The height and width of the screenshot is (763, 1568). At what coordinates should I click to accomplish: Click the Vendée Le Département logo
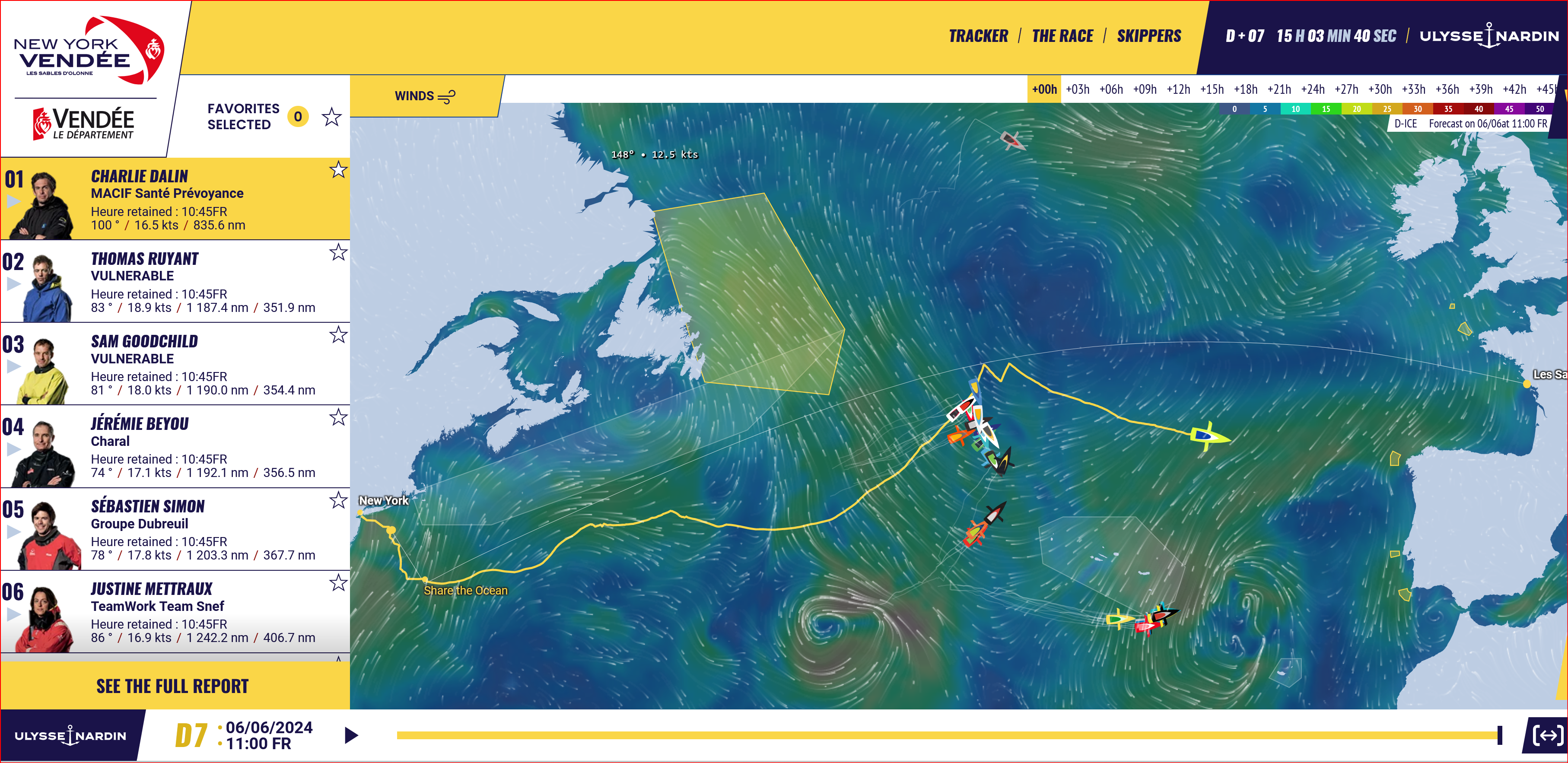click(x=84, y=124)
